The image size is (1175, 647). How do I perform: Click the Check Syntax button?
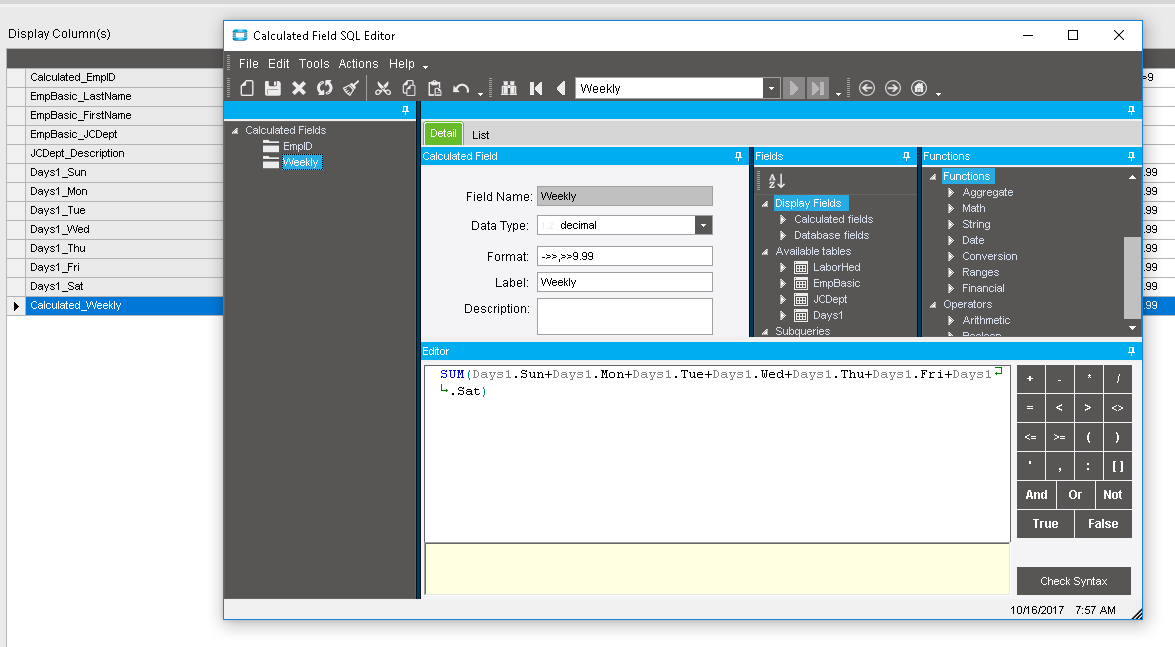(1073, 581)
